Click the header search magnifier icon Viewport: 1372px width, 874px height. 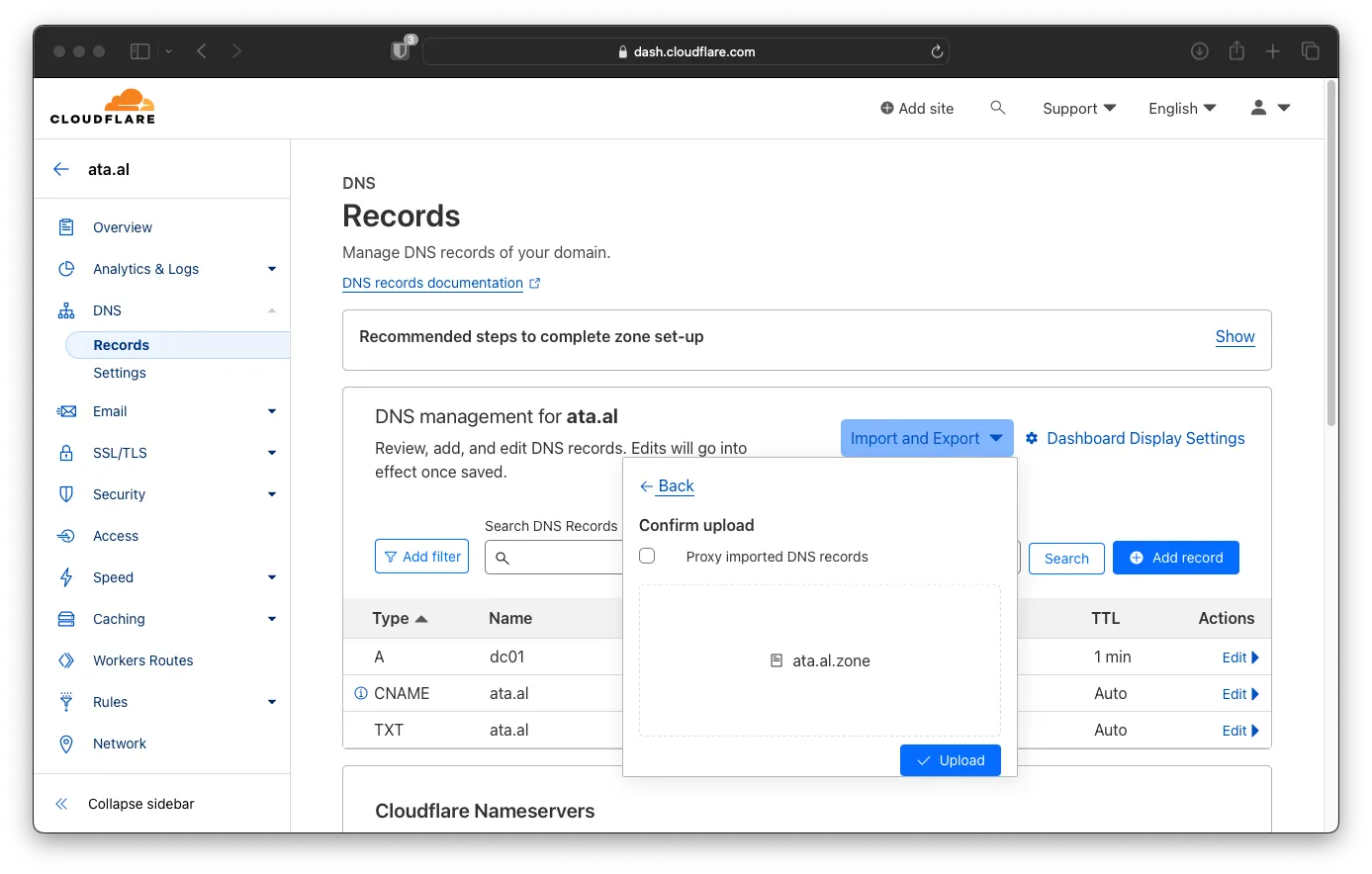pos(998,108)
